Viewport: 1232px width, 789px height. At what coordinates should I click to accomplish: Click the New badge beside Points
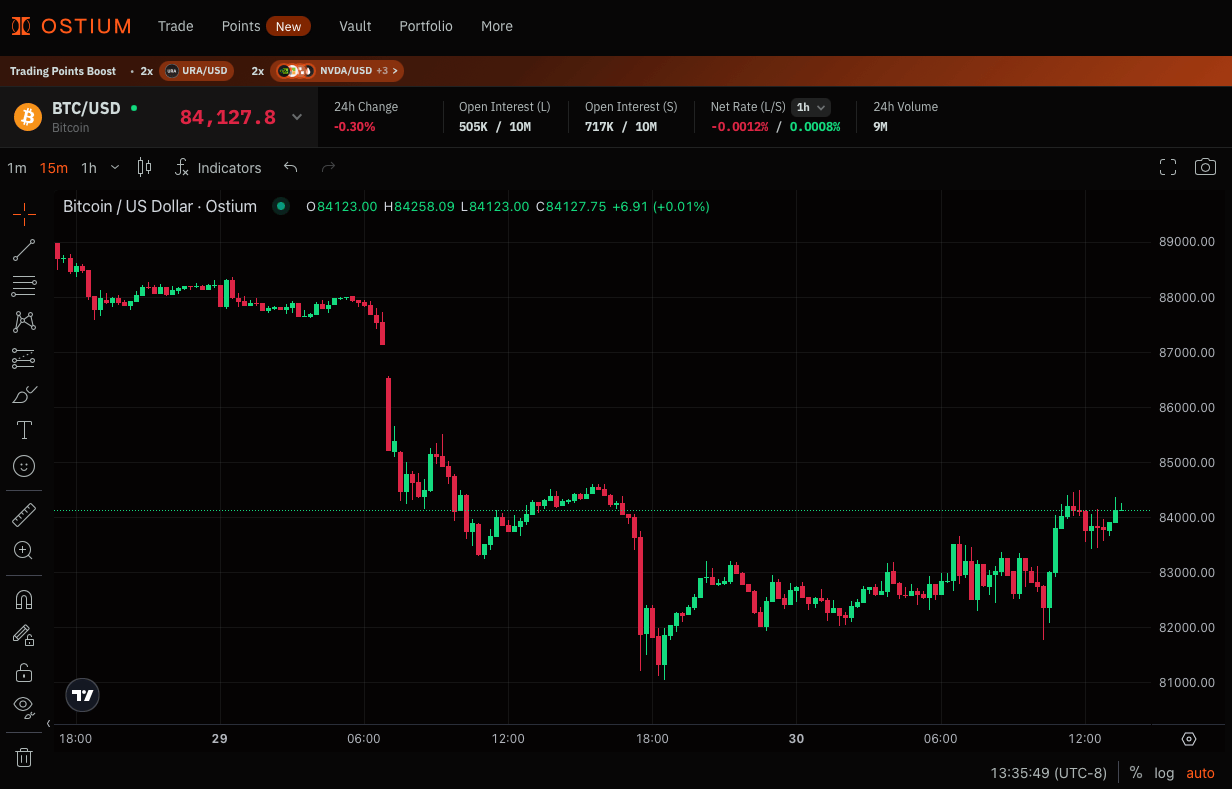pos(289,27)
